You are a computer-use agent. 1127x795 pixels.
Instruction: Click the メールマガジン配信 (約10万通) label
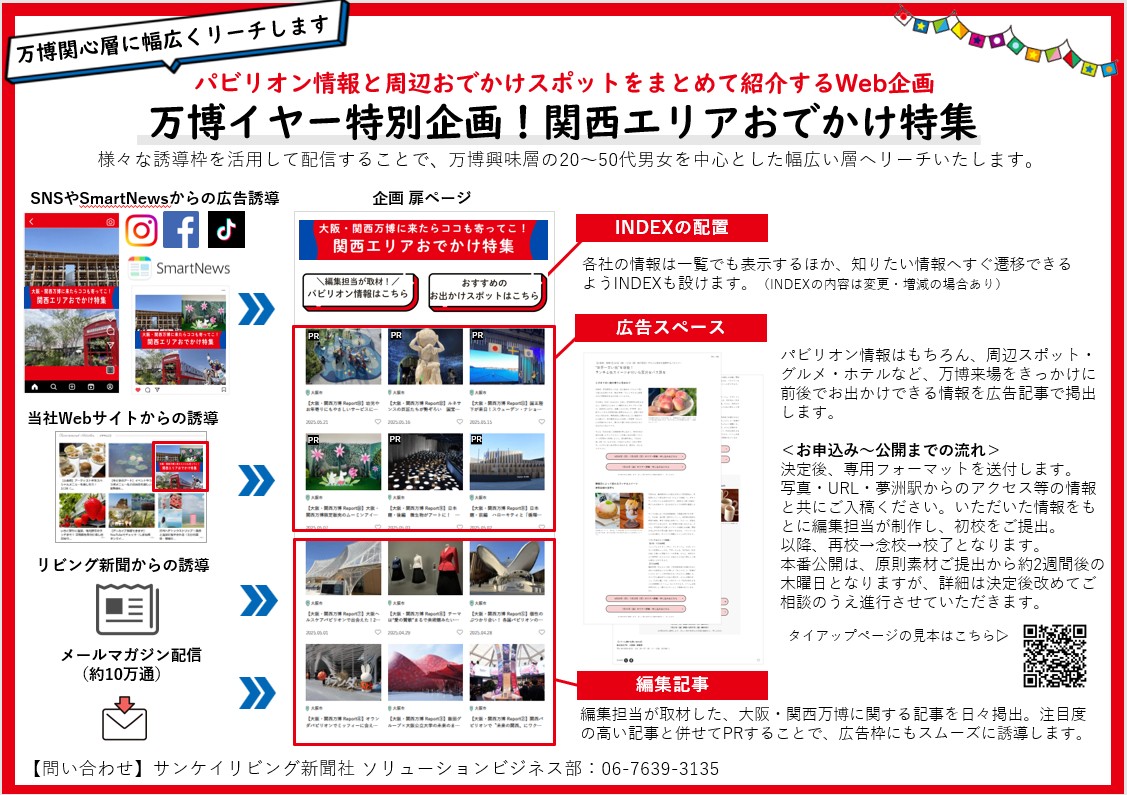[131, 664]
